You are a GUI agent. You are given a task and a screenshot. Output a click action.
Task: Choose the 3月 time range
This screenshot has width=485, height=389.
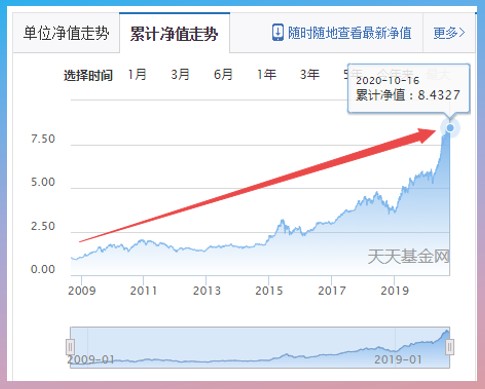click(180, 74)
